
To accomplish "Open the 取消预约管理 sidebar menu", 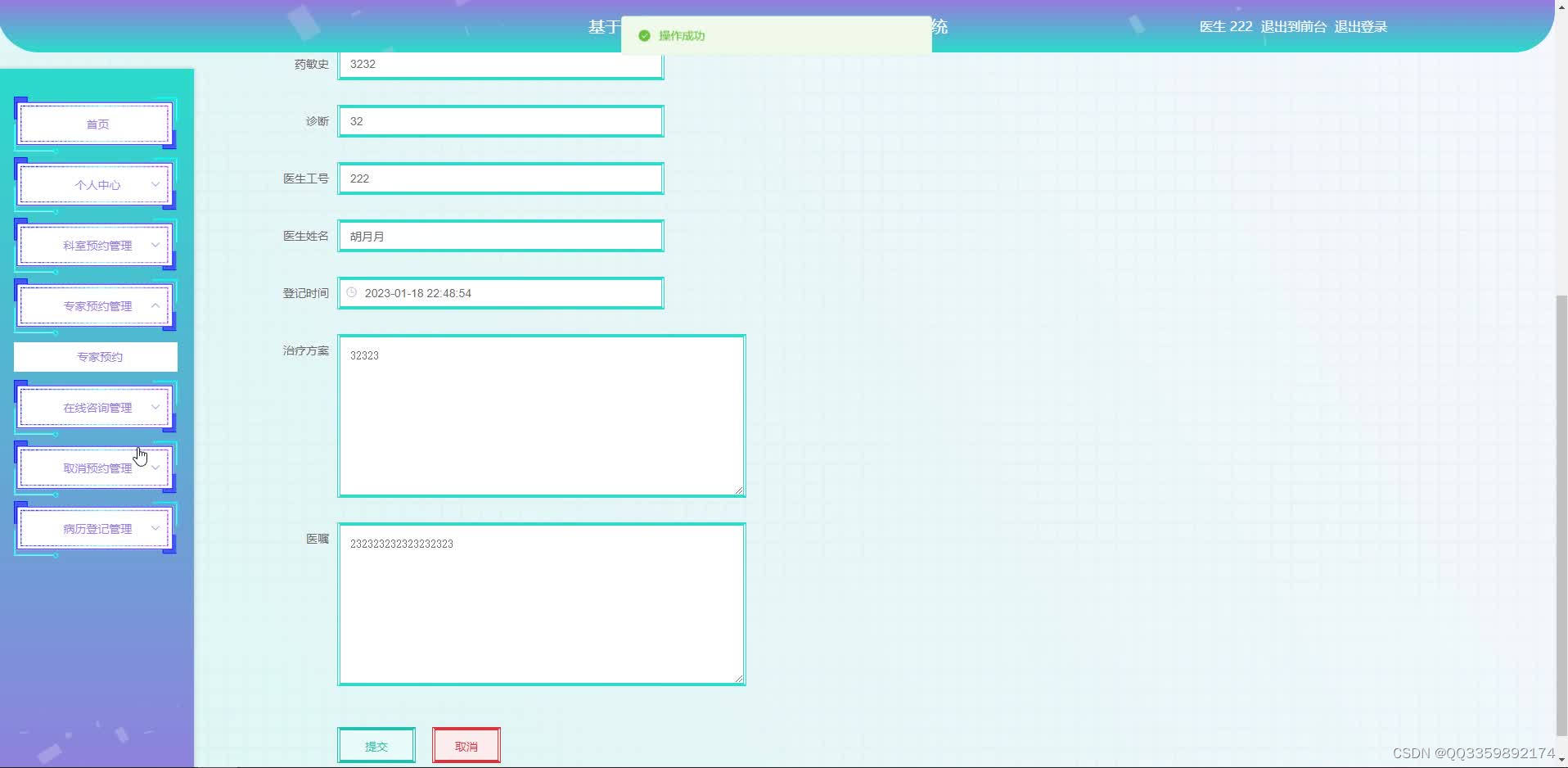I will 96,468.
